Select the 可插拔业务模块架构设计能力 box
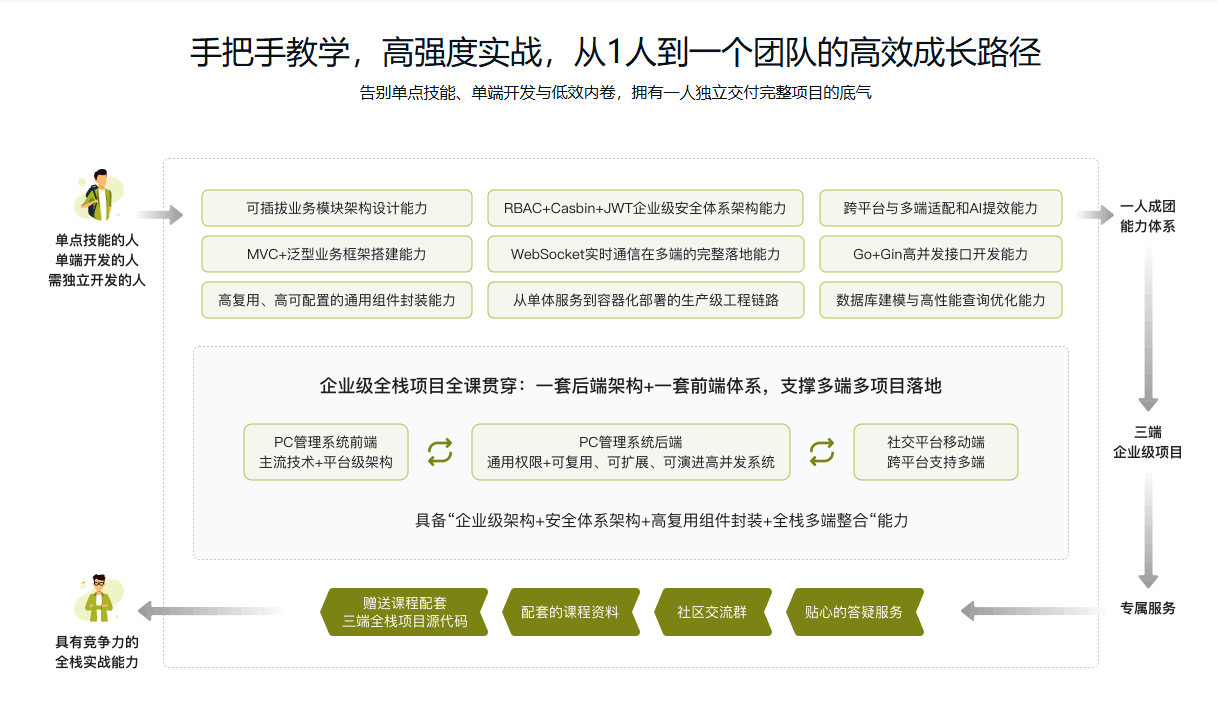Viewport: 1217px width, 714px height. coord(337,208)
